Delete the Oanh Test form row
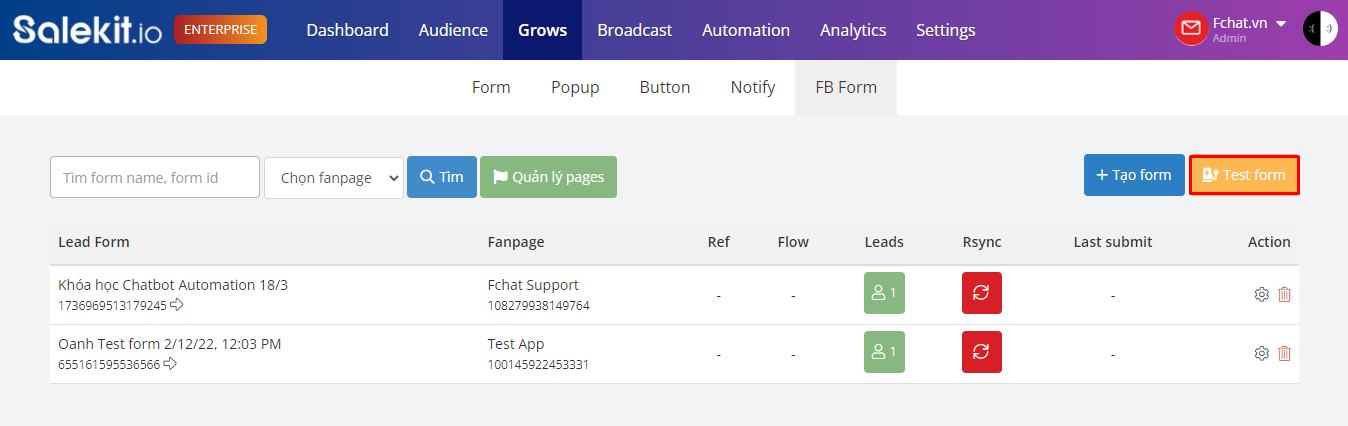Viewport: 1348px width, 426px height. (x=1284, y=353)
